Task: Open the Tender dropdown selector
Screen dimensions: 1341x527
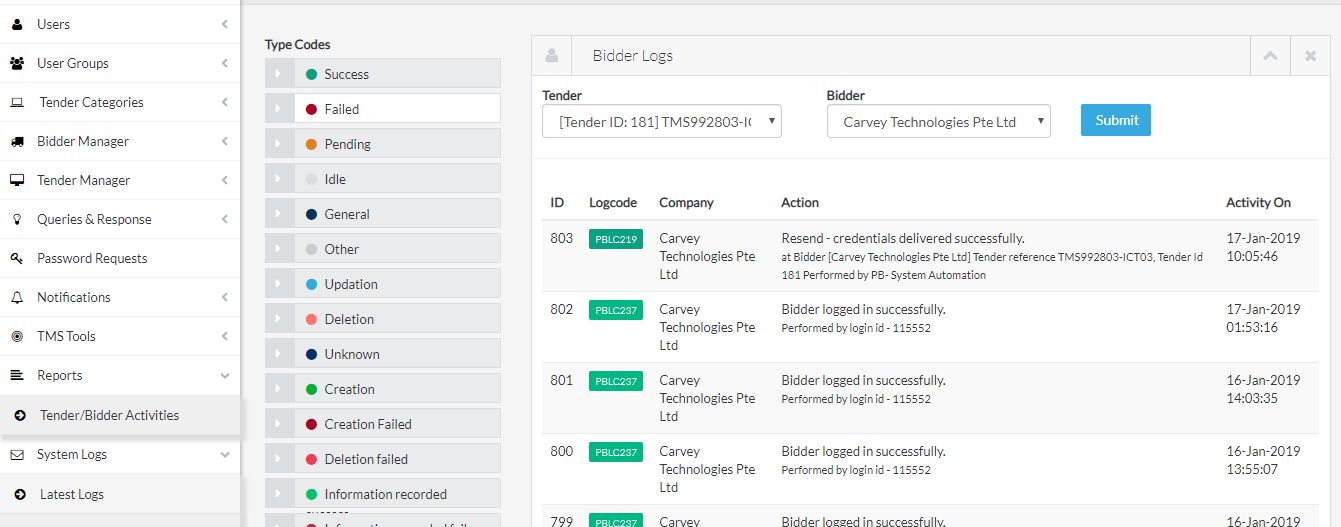Action: point(661,121)
